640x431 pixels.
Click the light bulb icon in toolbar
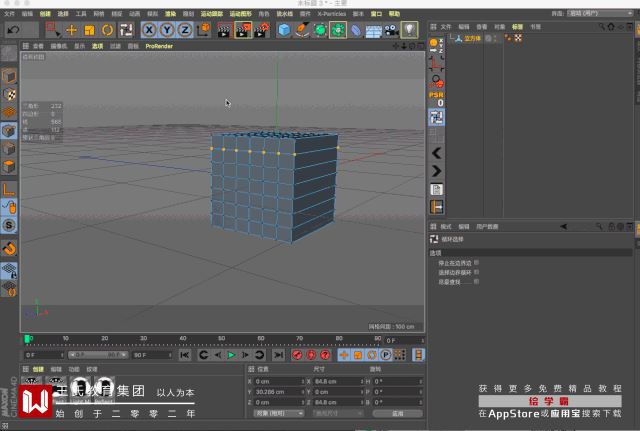click(x=409, y=30)
